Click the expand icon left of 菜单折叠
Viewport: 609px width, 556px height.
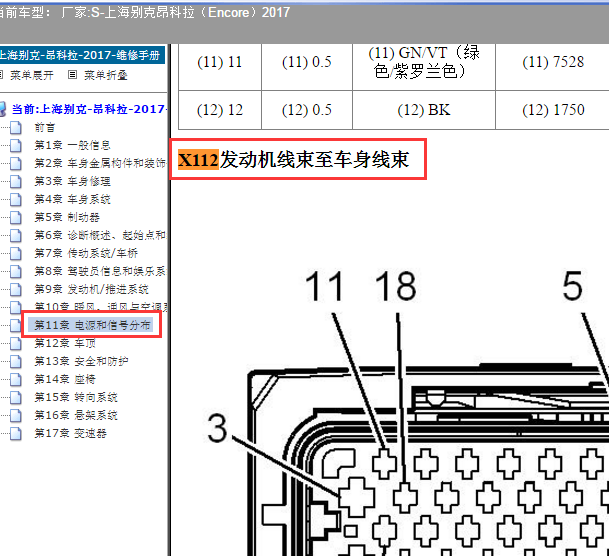(72, 75)
